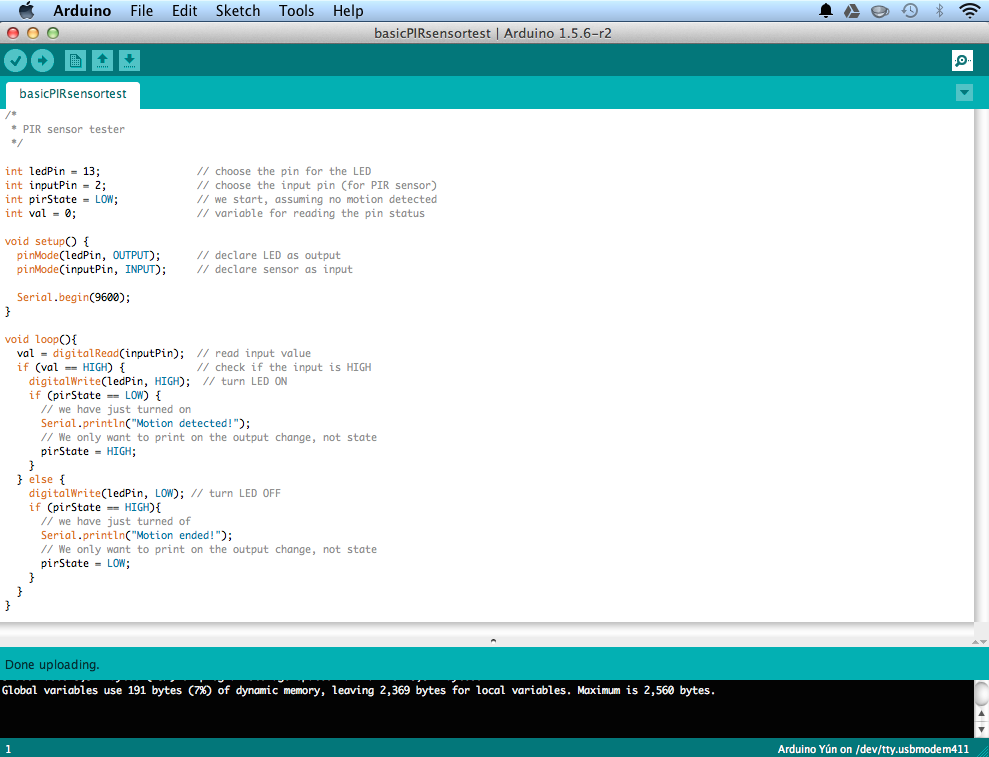Image resolution: width=989 pixels, height=757 pixels.
Task: Collapse the console with divider arrow
Action: [493, 640]
